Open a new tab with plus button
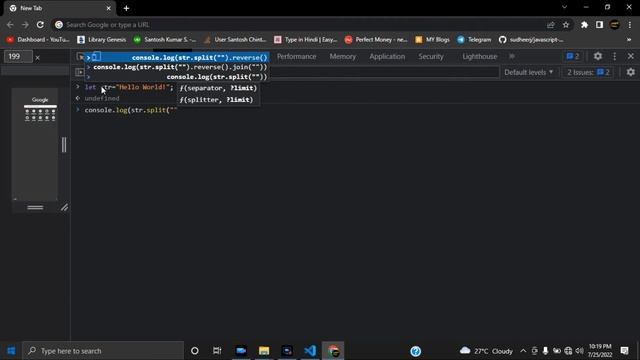Viewport: 640px width, 360px height. pos(126,8)
